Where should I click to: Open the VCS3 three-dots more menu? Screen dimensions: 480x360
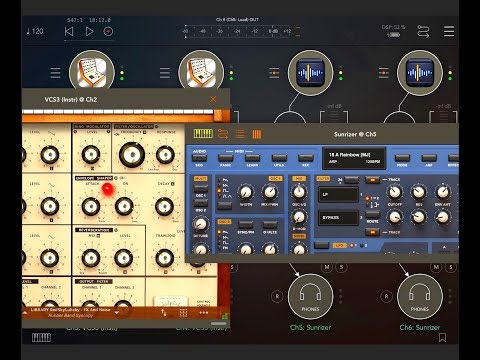point(203,312)
